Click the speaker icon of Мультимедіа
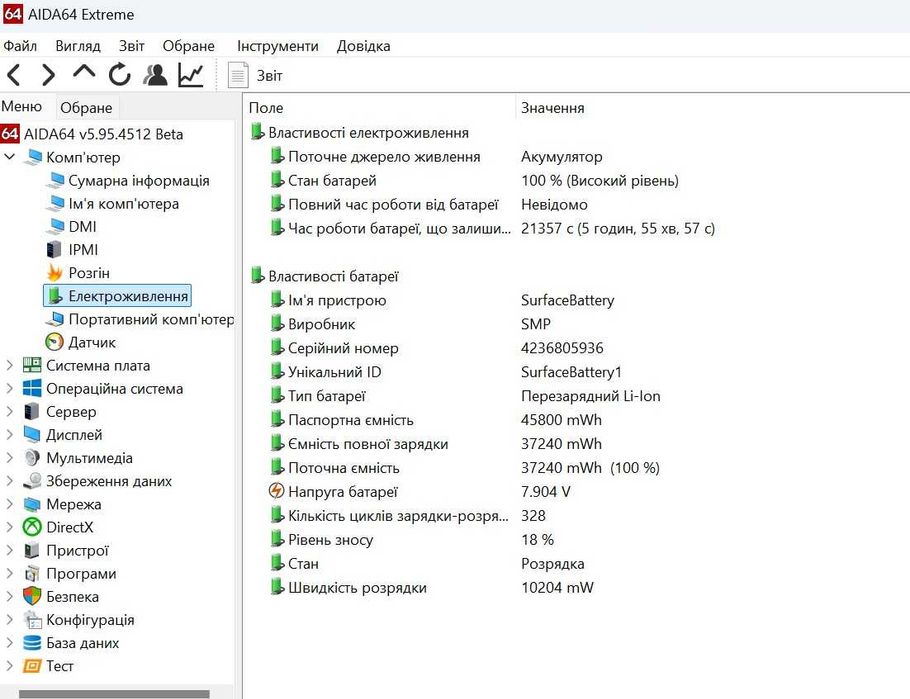The image size is (910, 699). [32, 458]
